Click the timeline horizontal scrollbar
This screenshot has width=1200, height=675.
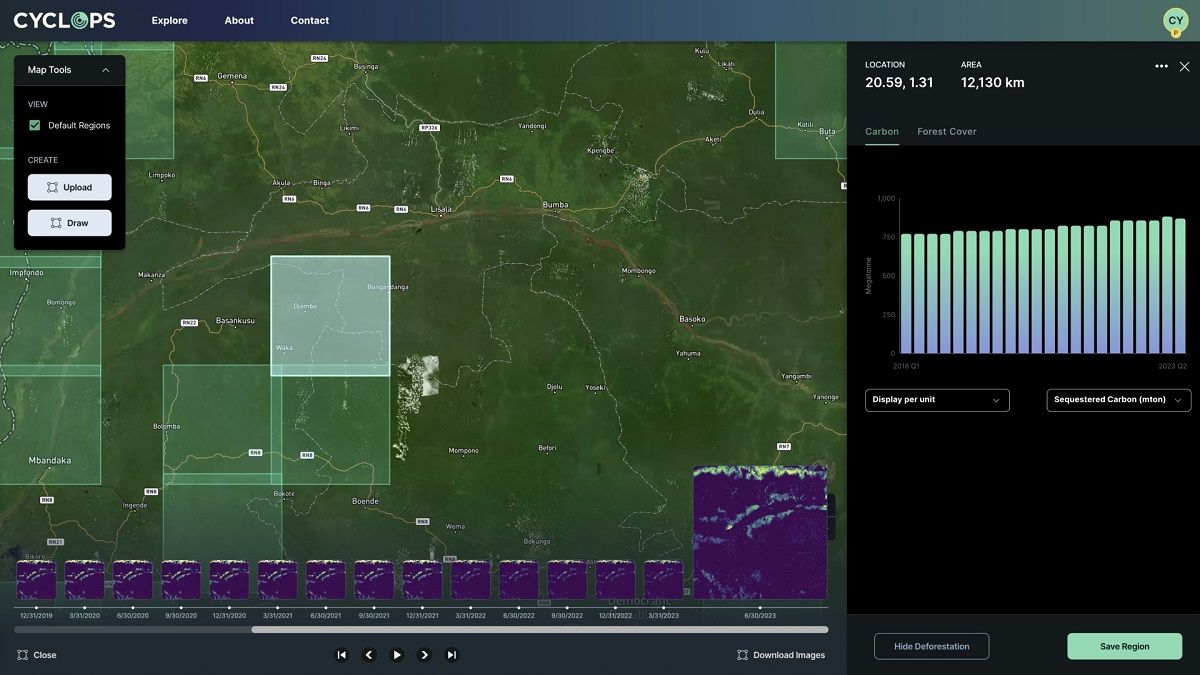[x=540, y=630]
